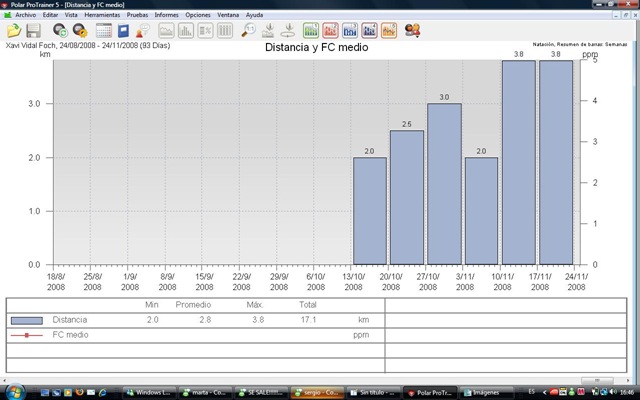Click the Windows Start orb

pyautogui.click(x=15, y=392)
